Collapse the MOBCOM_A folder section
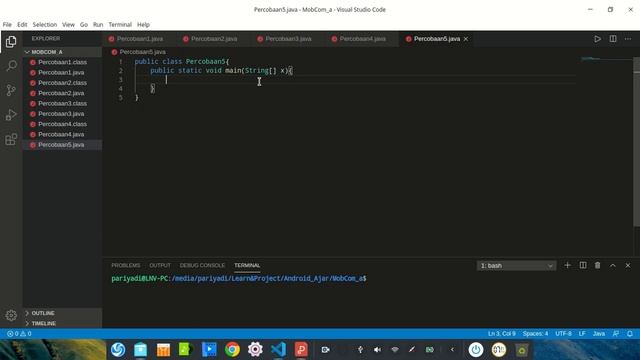640x360 pixels. 62,52
